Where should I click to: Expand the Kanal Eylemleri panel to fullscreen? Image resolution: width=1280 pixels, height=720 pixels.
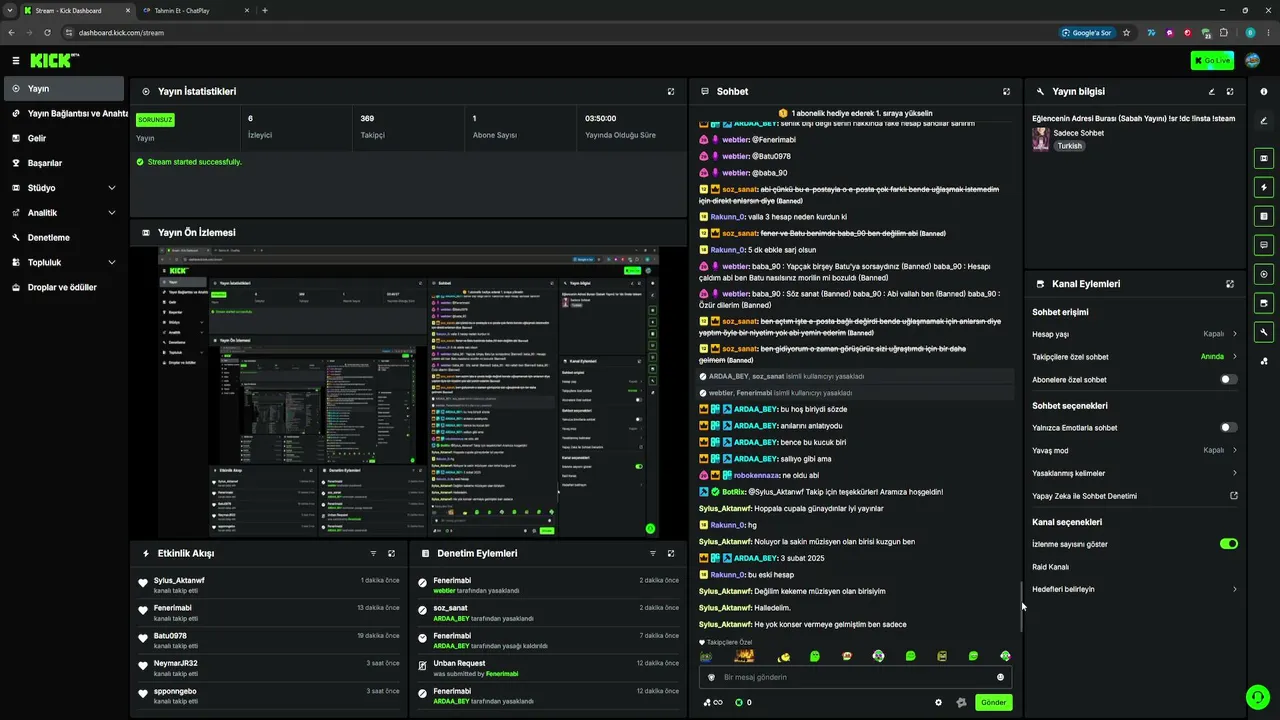coord(1230,284)
